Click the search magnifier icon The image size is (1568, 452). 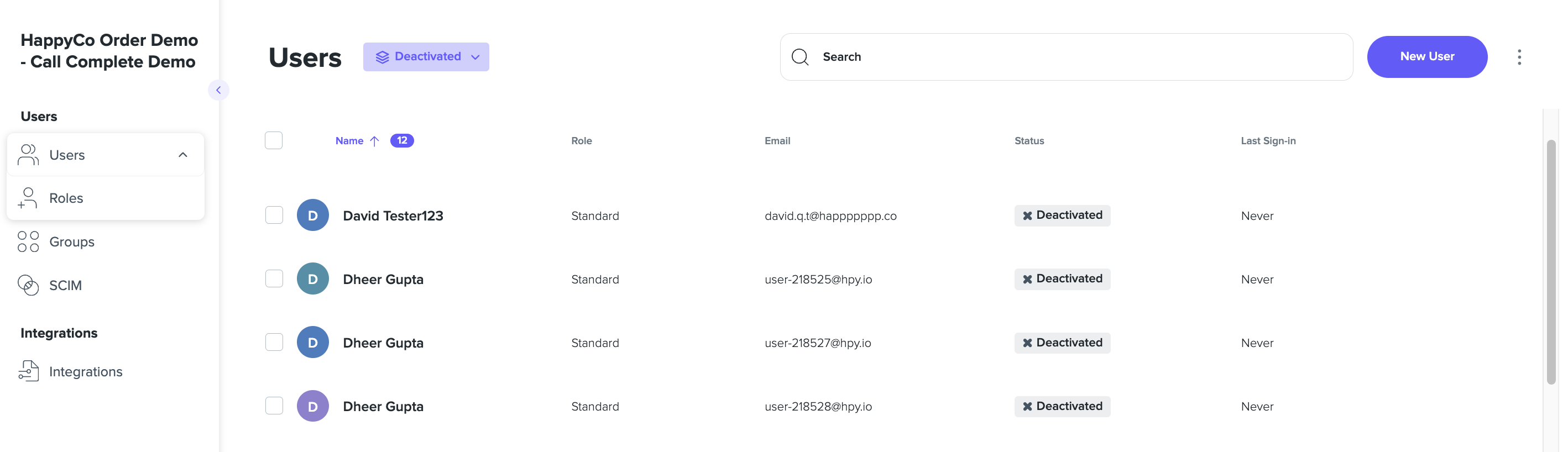coord(800,57)
